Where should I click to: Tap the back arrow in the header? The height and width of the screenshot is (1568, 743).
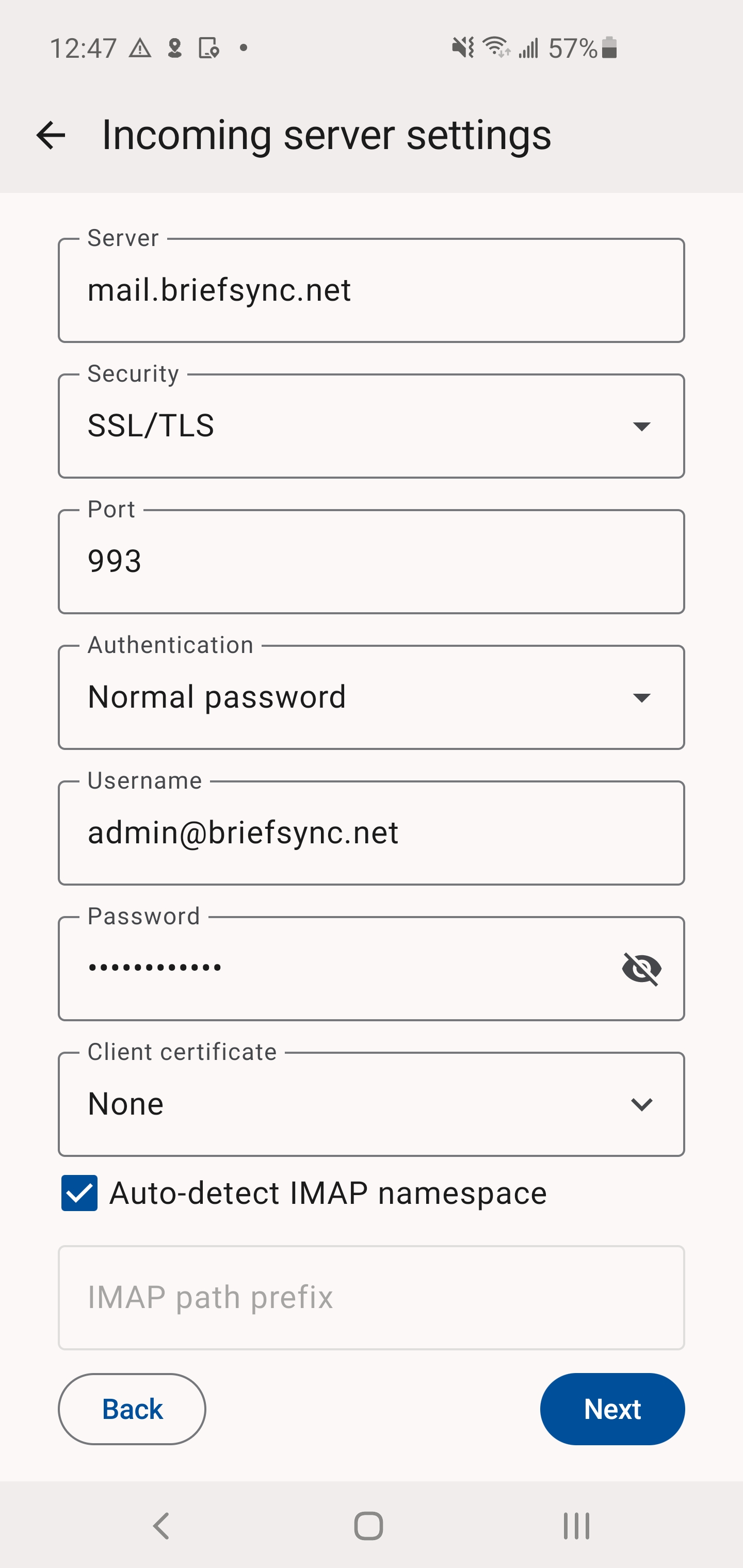coord(51,135)
